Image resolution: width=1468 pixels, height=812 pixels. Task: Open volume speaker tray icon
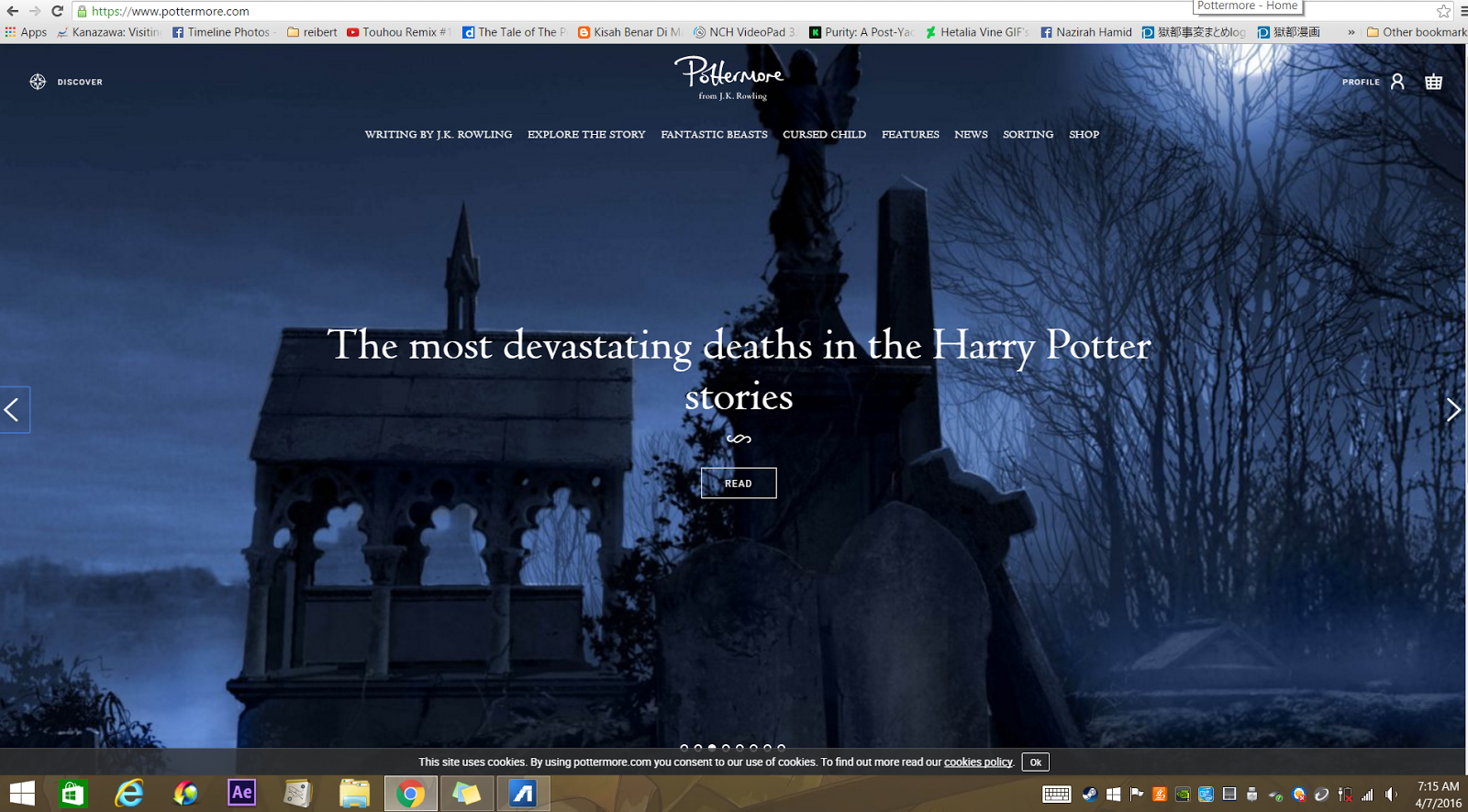coord(1391,795)
